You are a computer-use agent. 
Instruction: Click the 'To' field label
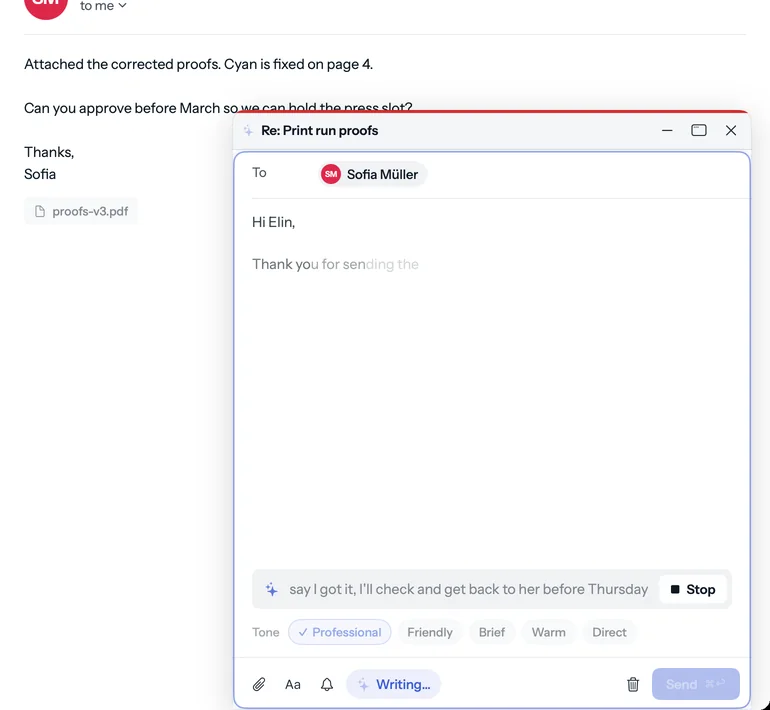[x=259, y=172]
